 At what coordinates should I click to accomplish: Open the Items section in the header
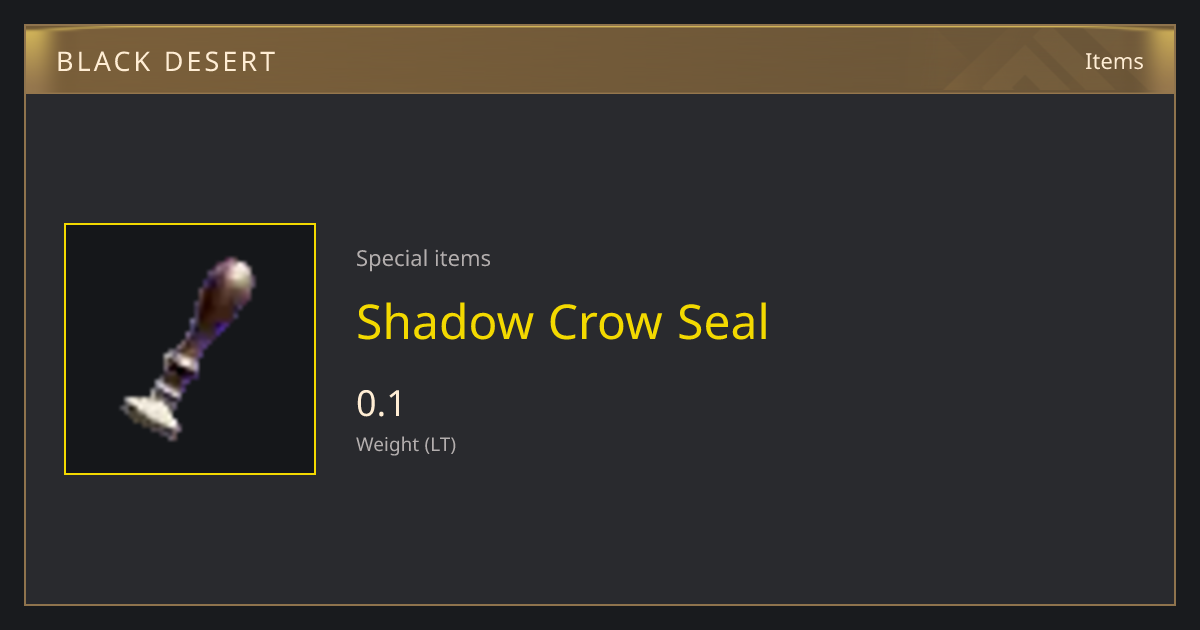pos(1114,61)
